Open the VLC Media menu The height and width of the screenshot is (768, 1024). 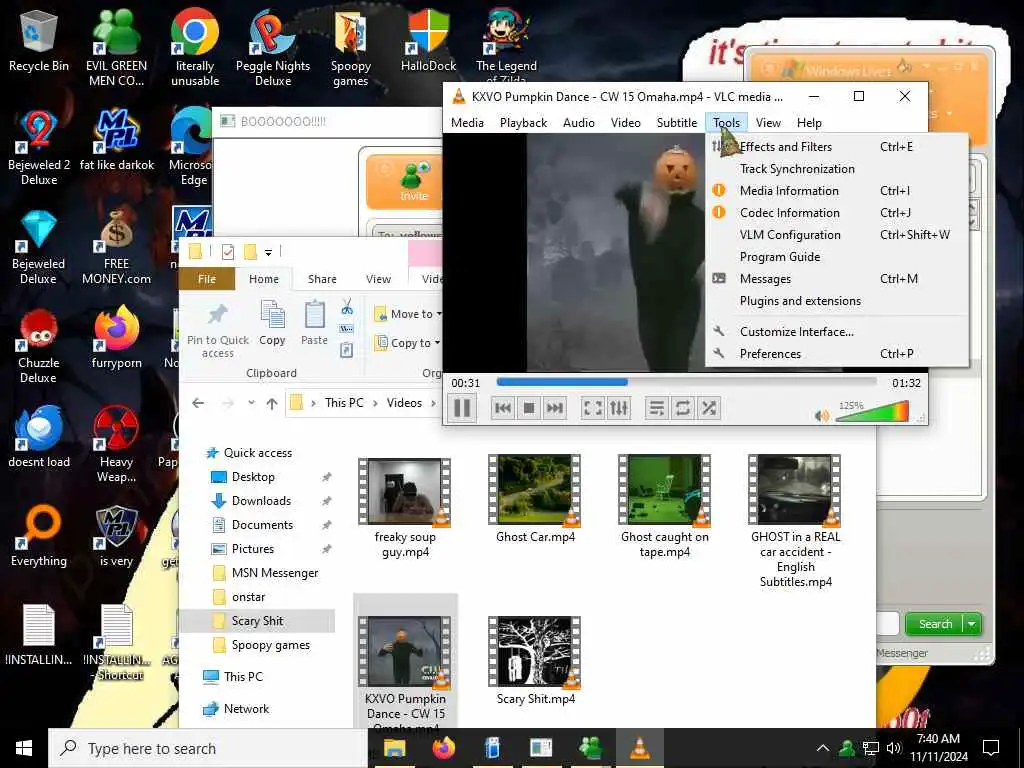[x=467, y=123]
